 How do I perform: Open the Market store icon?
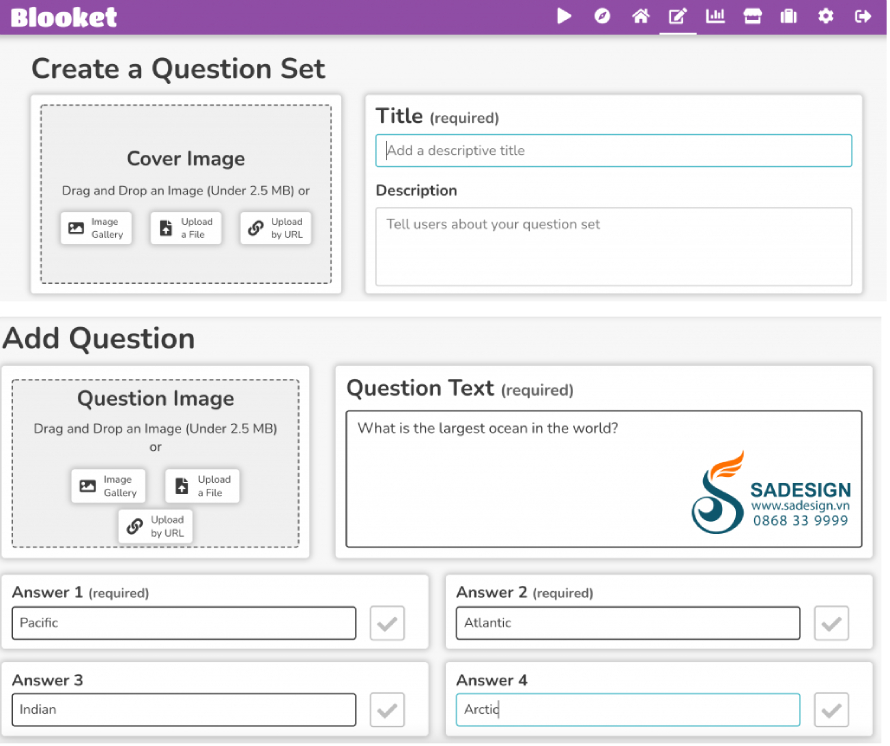click(x=753, y=16)
